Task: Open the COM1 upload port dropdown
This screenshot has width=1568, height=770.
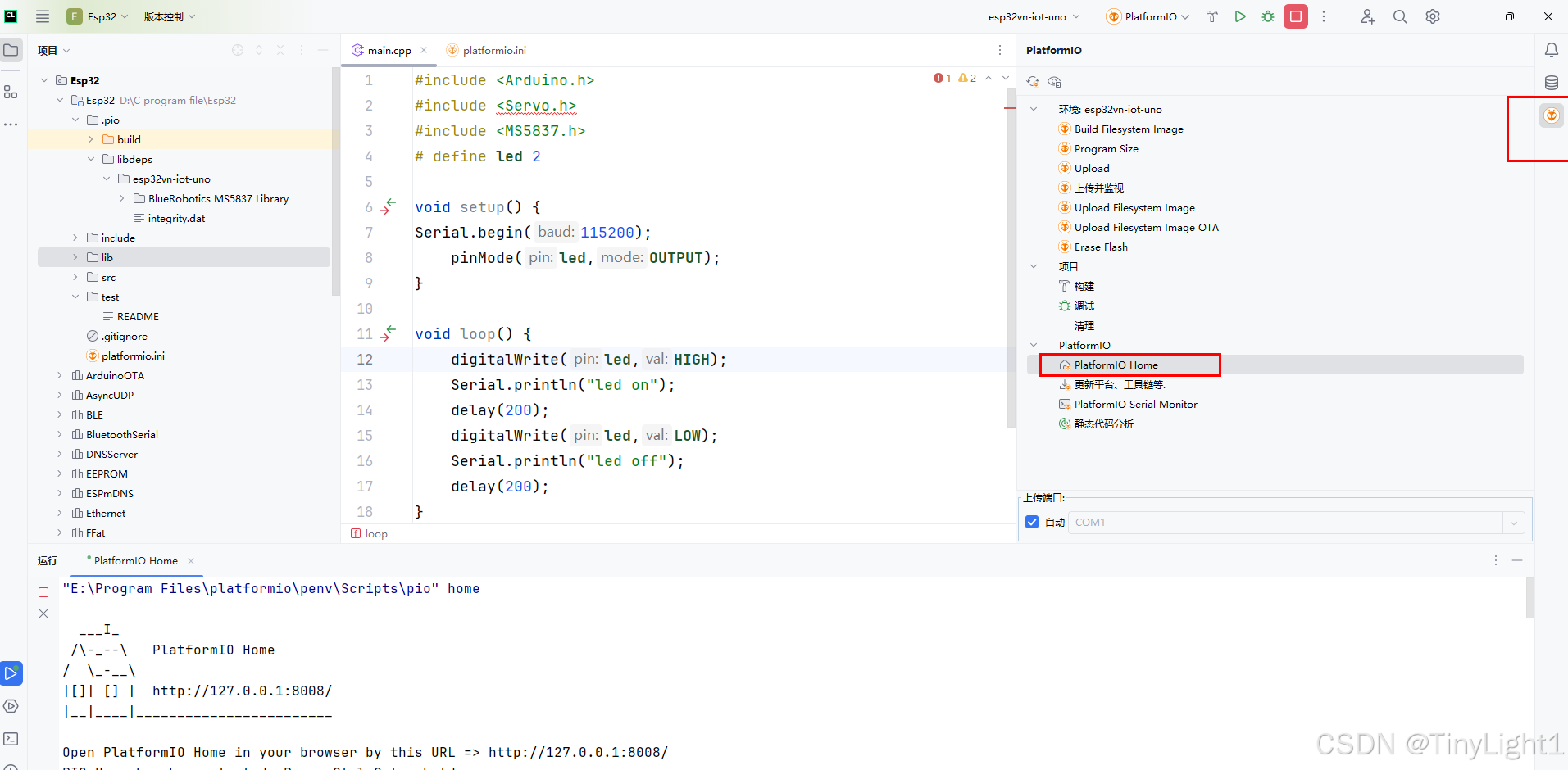Action: pos(1514,522)
